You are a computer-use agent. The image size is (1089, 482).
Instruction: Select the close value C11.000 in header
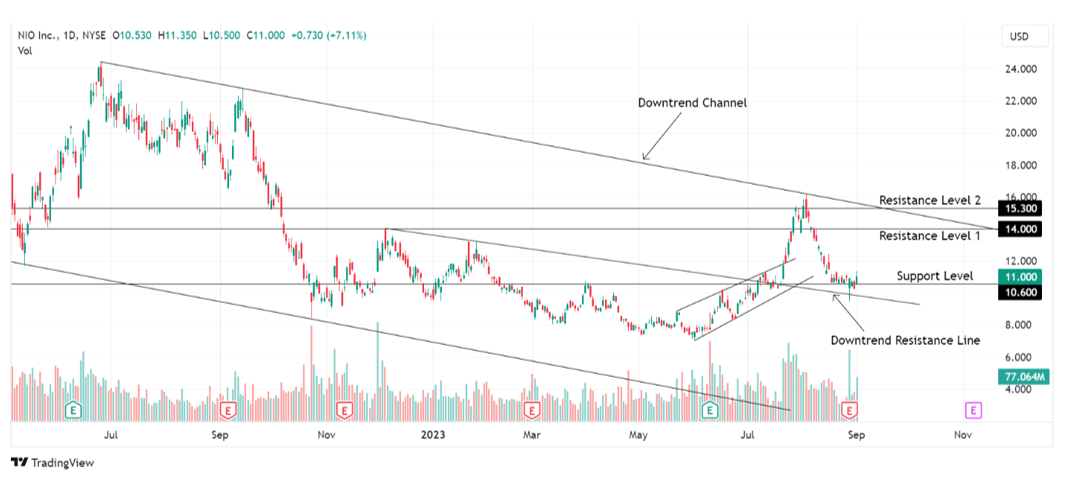tap(265, 35)
